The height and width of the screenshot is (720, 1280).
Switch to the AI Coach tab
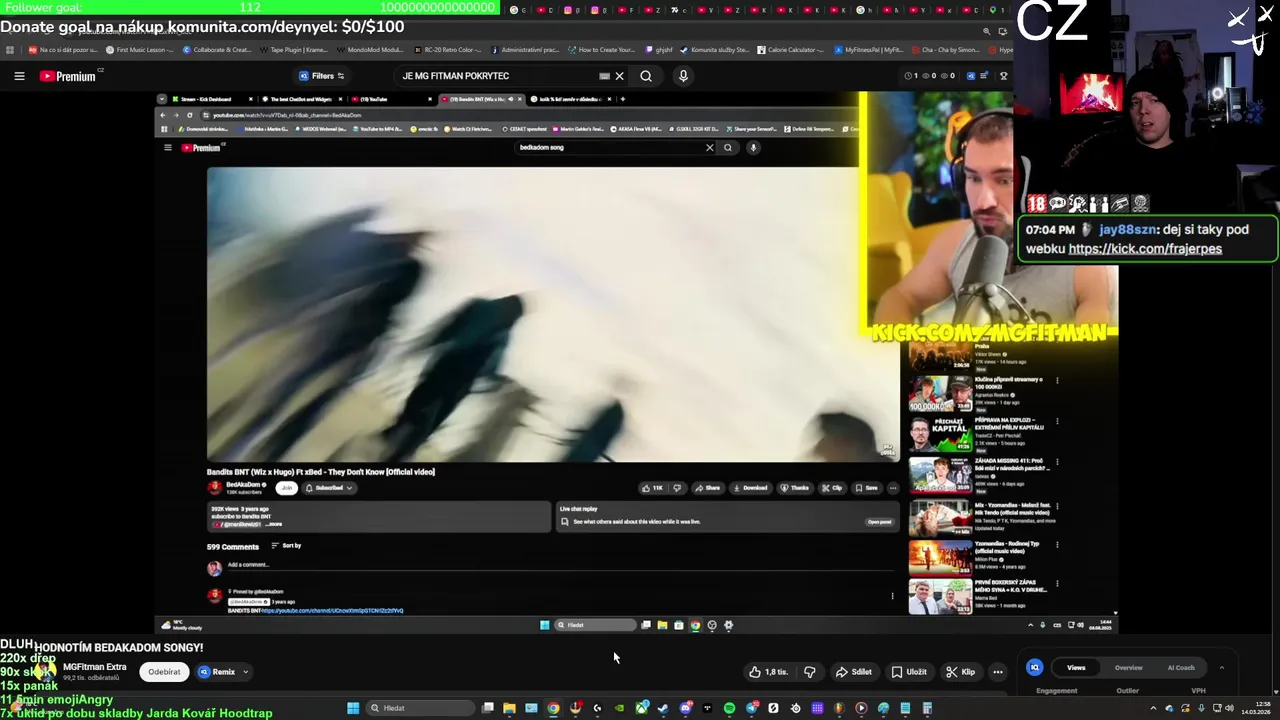click(x=1181, y=667)
